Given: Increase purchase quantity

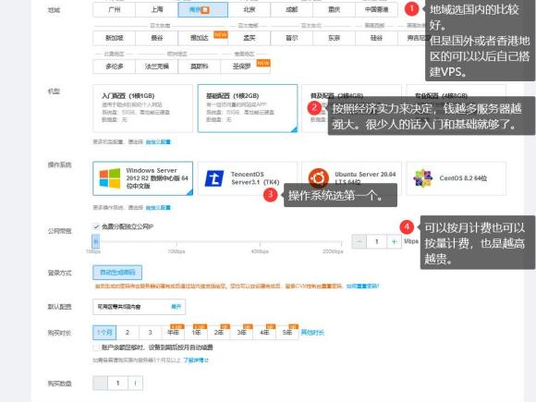Looking at the screenshot, I should 136,383.
